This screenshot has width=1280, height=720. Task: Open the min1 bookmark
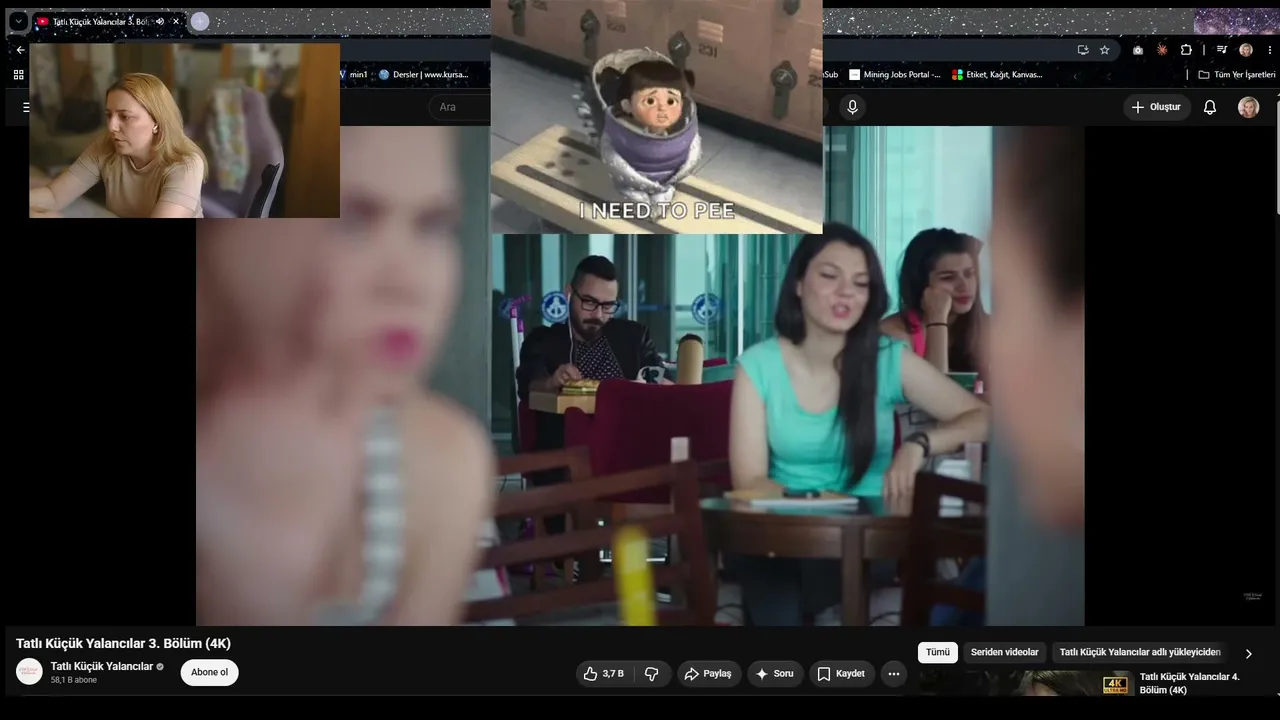[355, 75]
